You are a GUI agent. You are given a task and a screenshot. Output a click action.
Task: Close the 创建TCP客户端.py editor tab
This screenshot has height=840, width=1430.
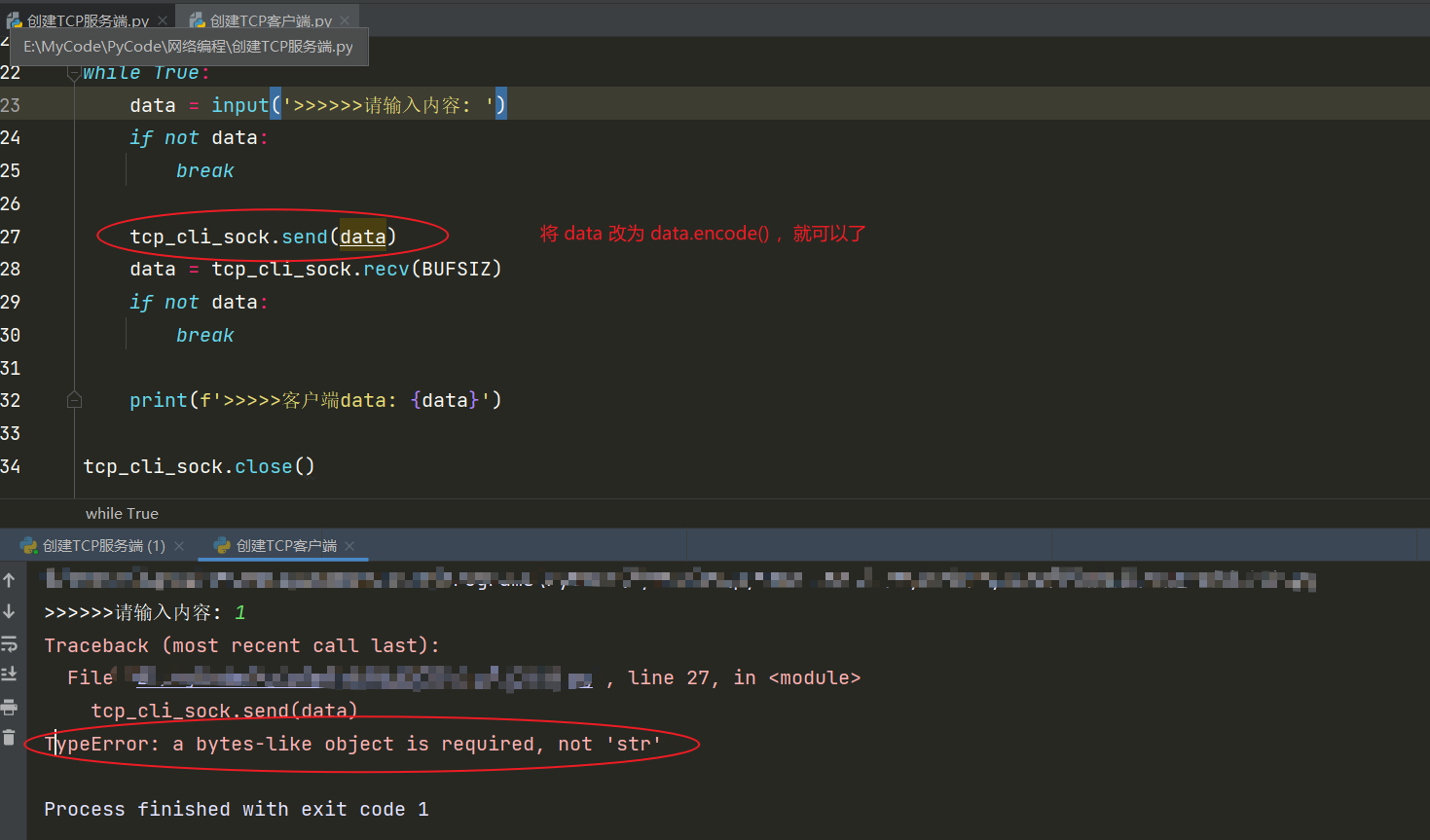point(345,20)
